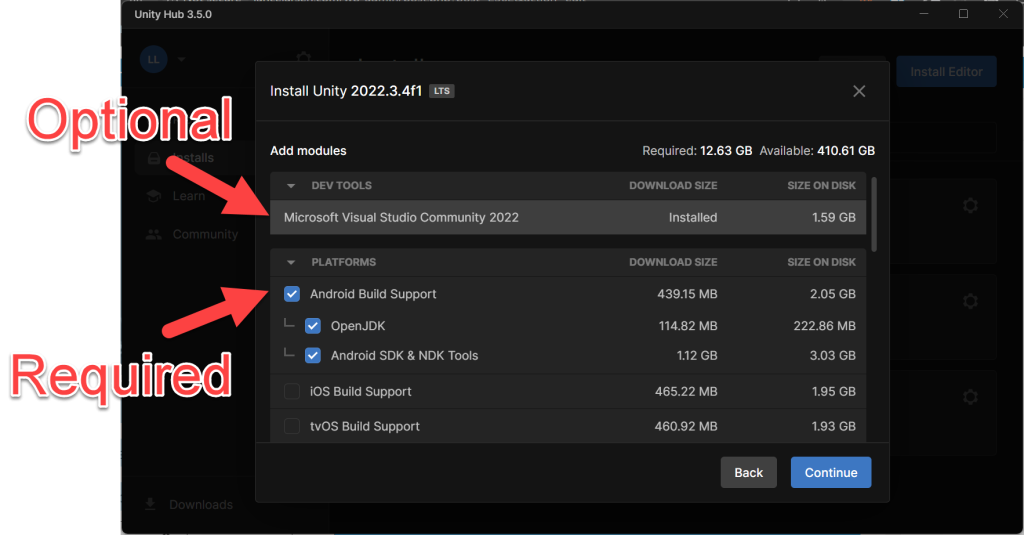This screenshot has height=535, width=1024.
Task: Click the Installs lock icon
Action: [154, 158]
